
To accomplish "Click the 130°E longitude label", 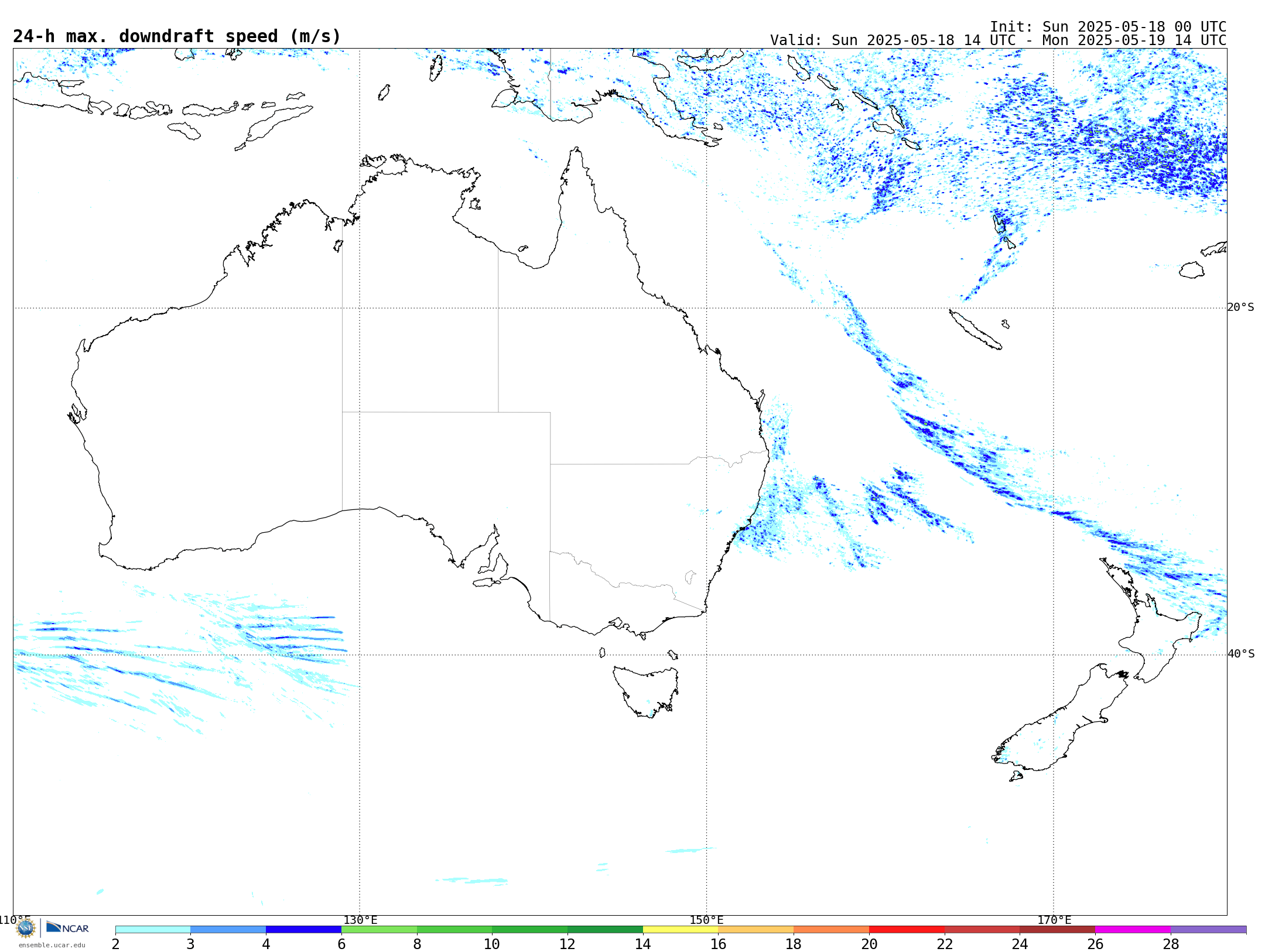I will [x=360, y=920].
